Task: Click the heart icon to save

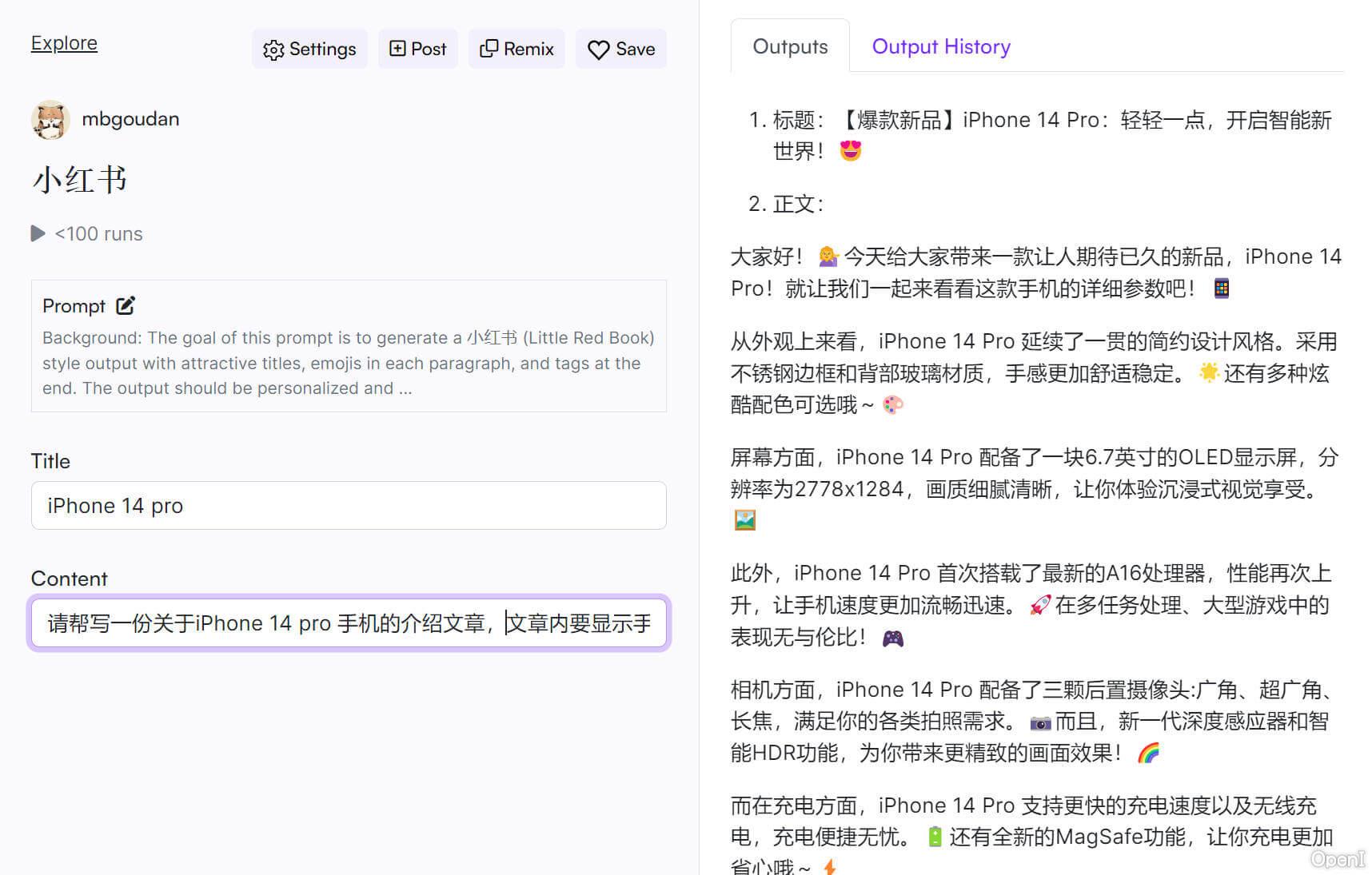Action: click(598, 50)
